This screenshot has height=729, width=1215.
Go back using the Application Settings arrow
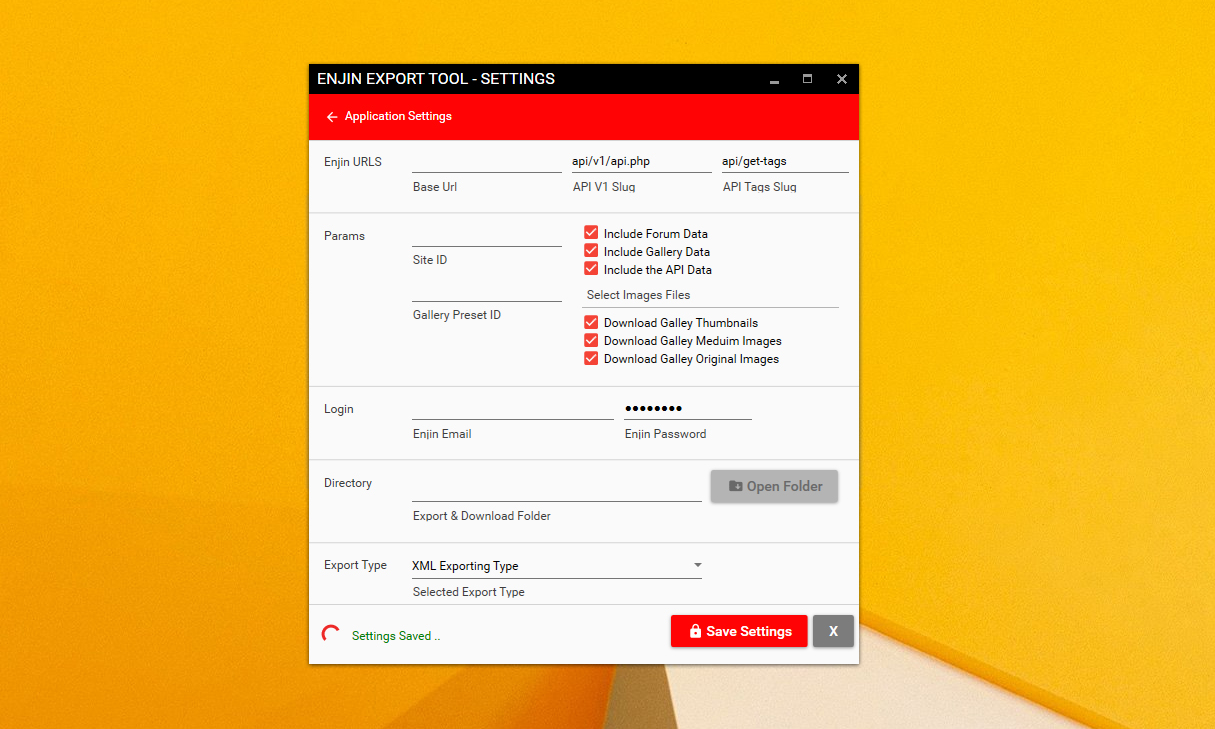pos(332,117)
